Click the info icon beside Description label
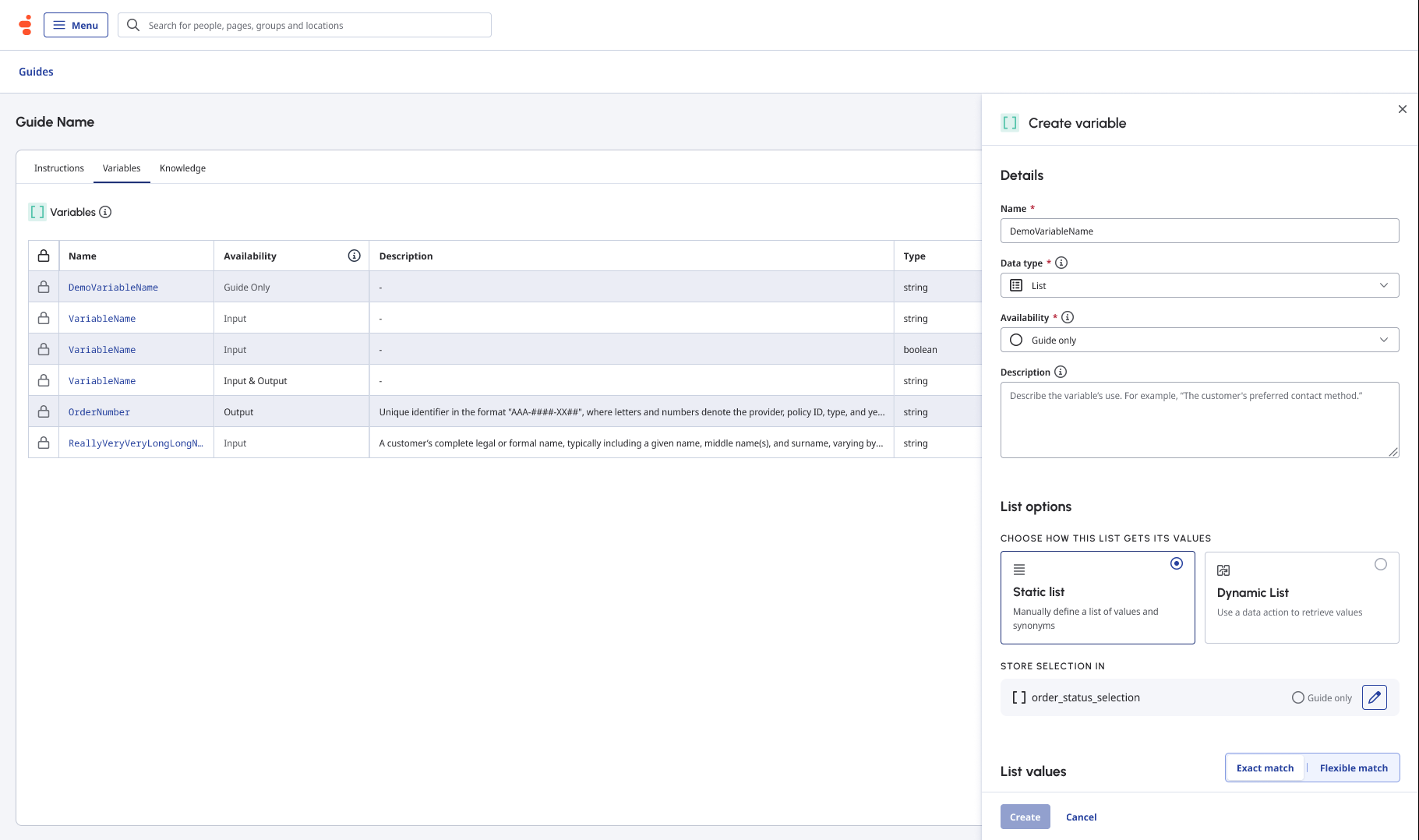The height and width of the screenshot is (840, 1419). tap(1061, 372)
